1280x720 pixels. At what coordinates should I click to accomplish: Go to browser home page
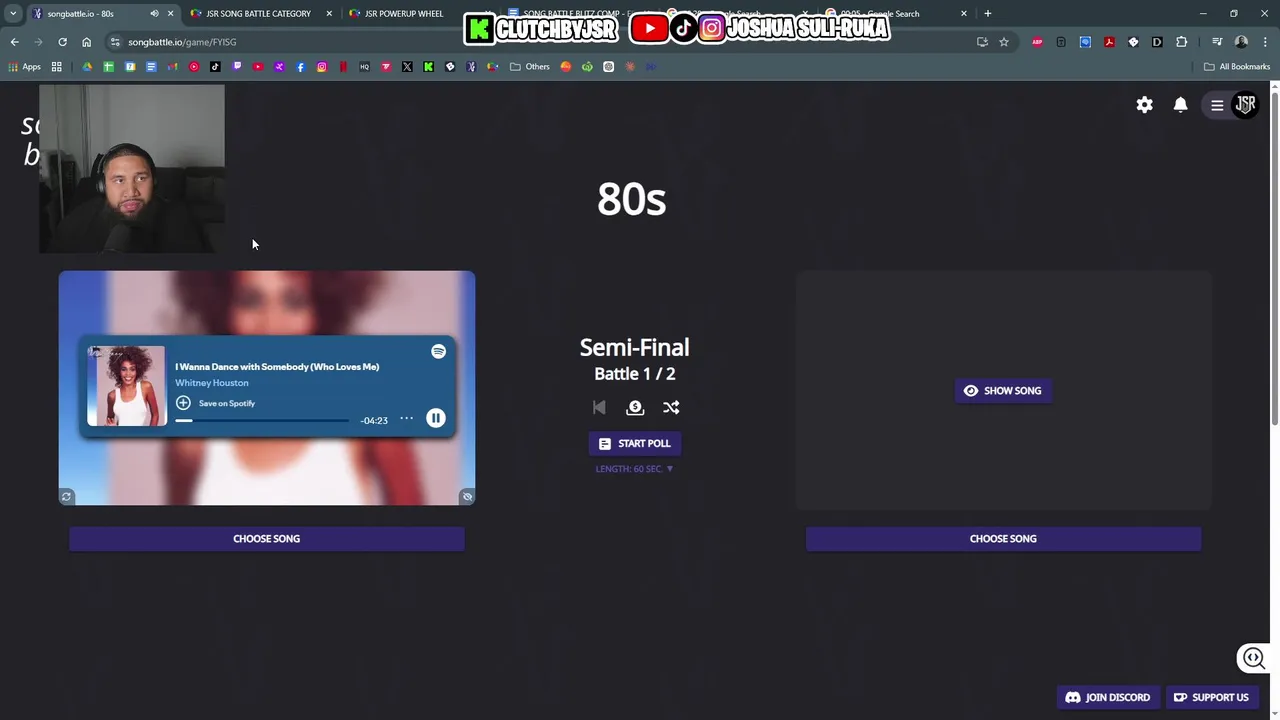(x=86, y=42)
